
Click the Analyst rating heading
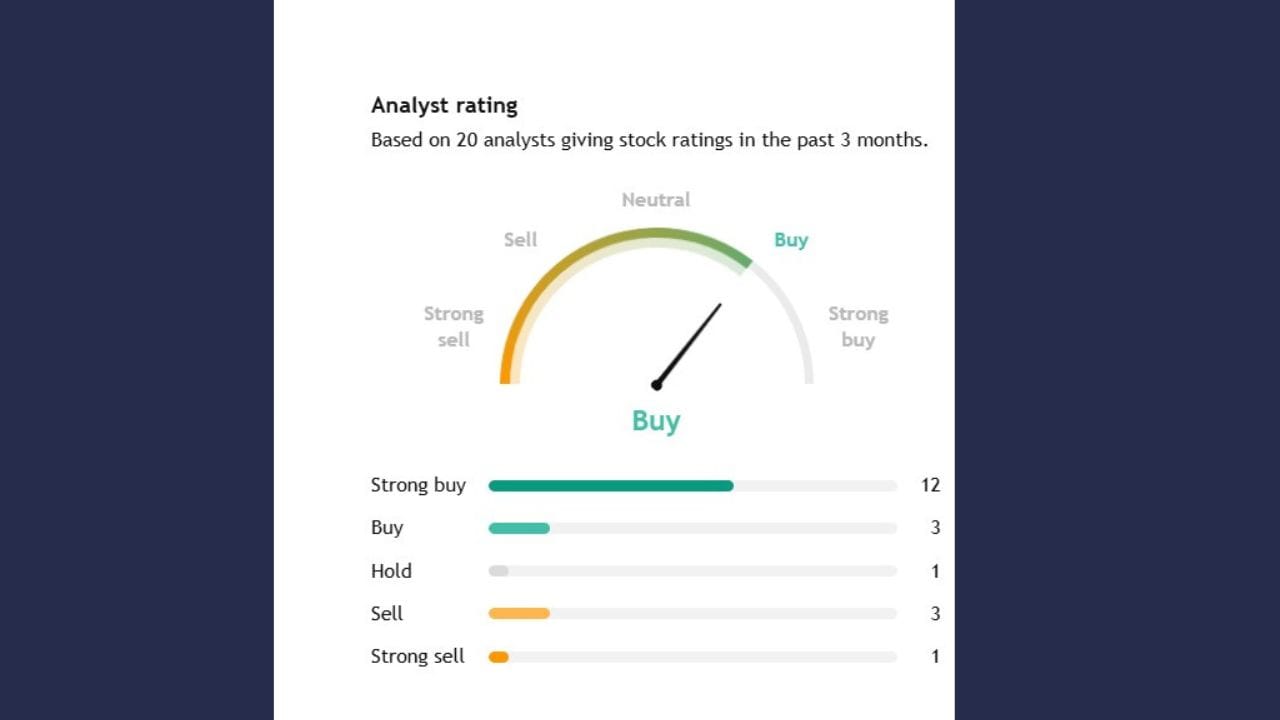[x=444, y=105]
